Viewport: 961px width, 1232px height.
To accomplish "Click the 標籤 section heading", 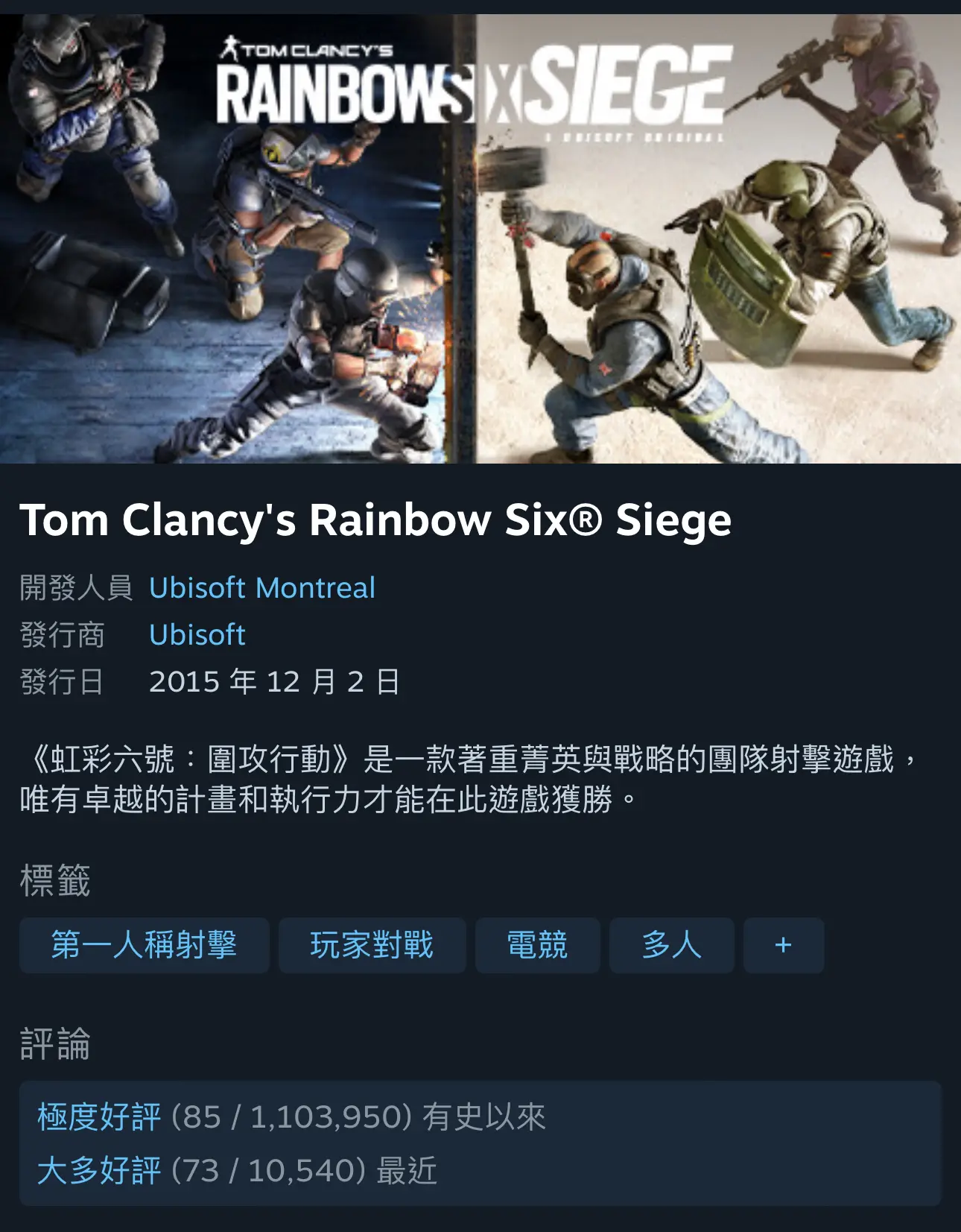I will pos(55,880).
